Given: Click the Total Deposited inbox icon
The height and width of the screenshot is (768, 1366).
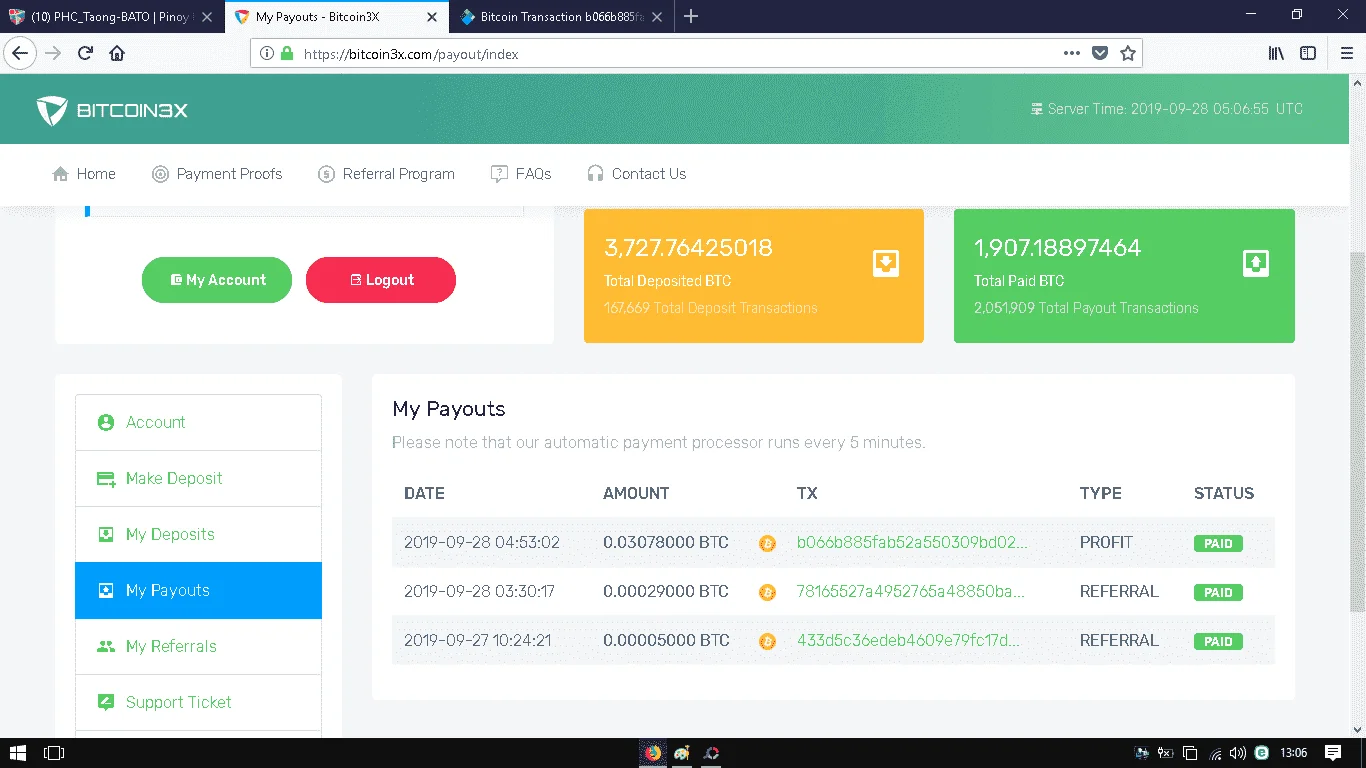Looking at the screenshot, I should pos(886,263).
